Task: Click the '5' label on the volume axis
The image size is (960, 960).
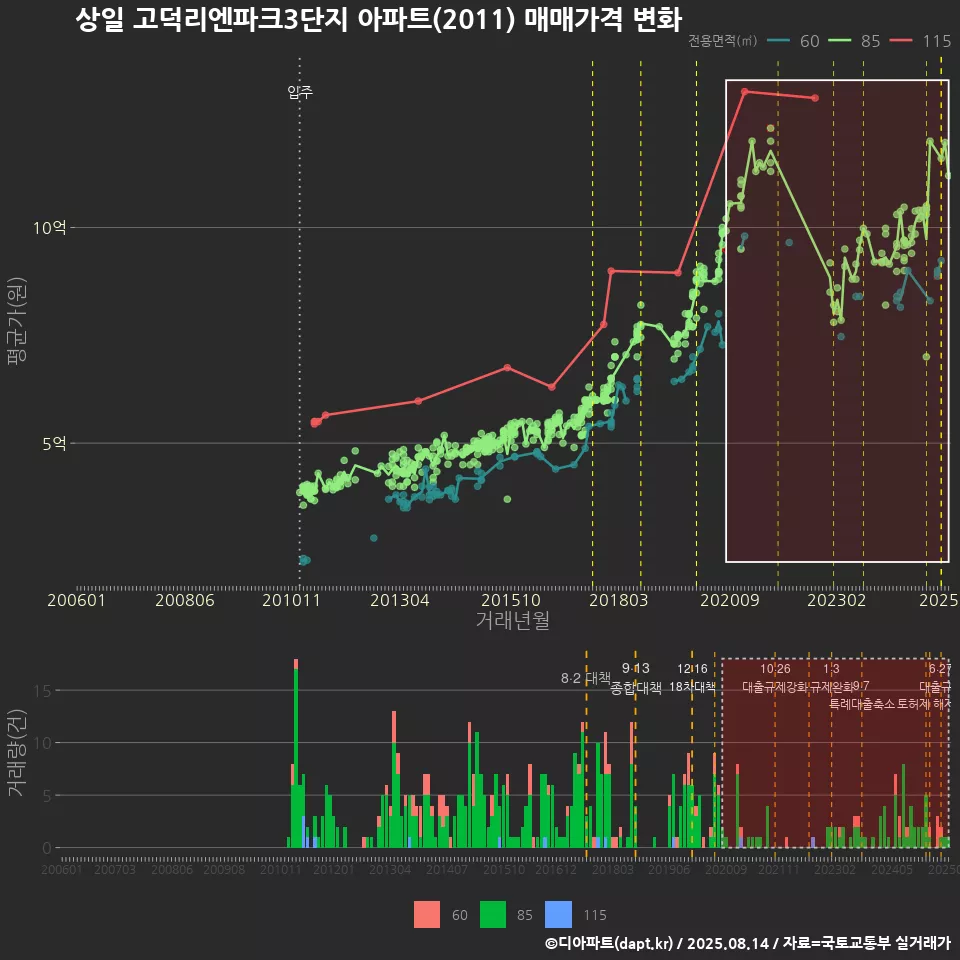Action: click(x=47, y=796)
